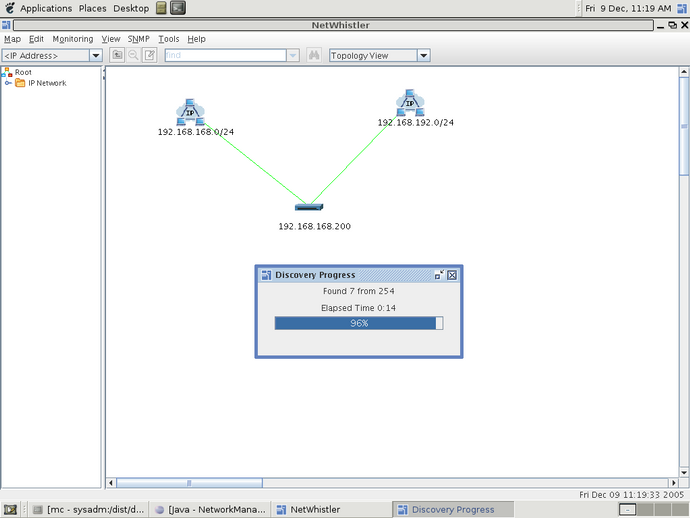Switch to NetWhistler taskbar button
This screenshot has height=518, width=690.
click(331, 510)
